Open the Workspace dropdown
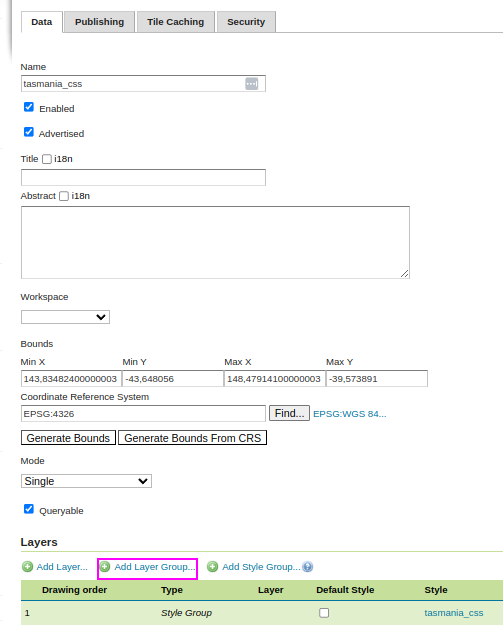This screenshot has height=644, width=503. coord(65,317)
